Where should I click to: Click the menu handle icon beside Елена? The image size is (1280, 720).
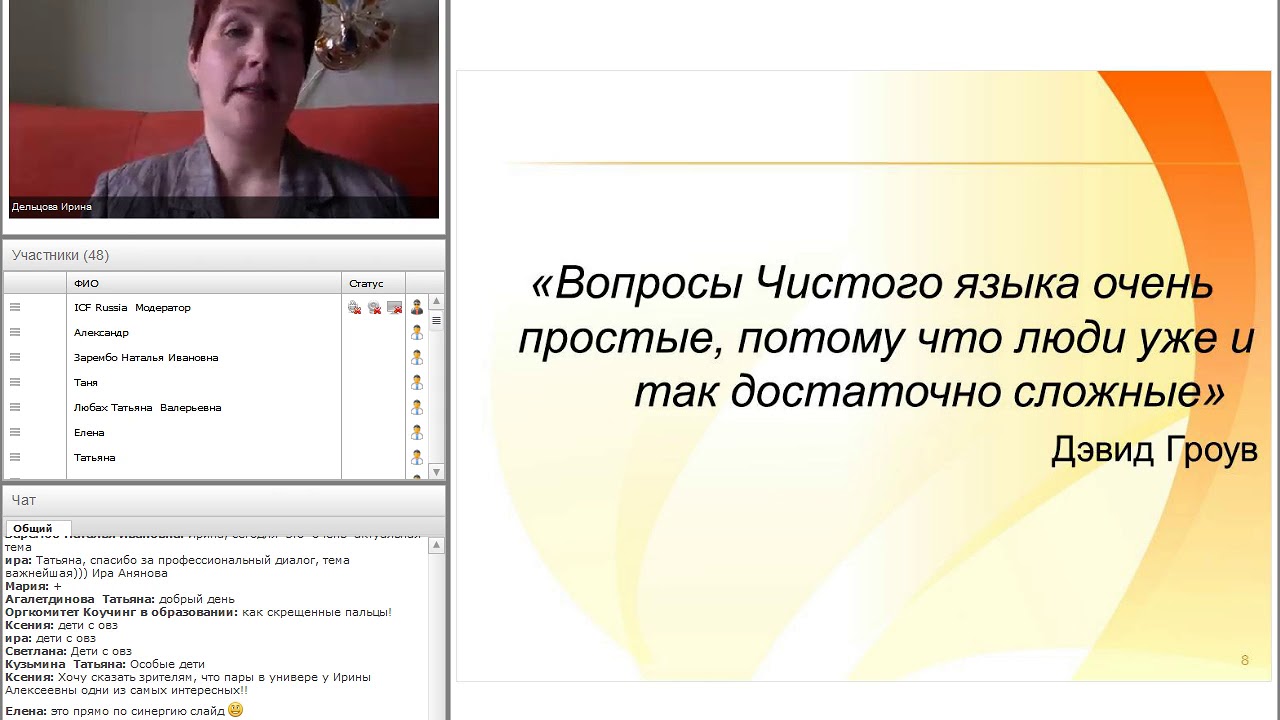15,432
